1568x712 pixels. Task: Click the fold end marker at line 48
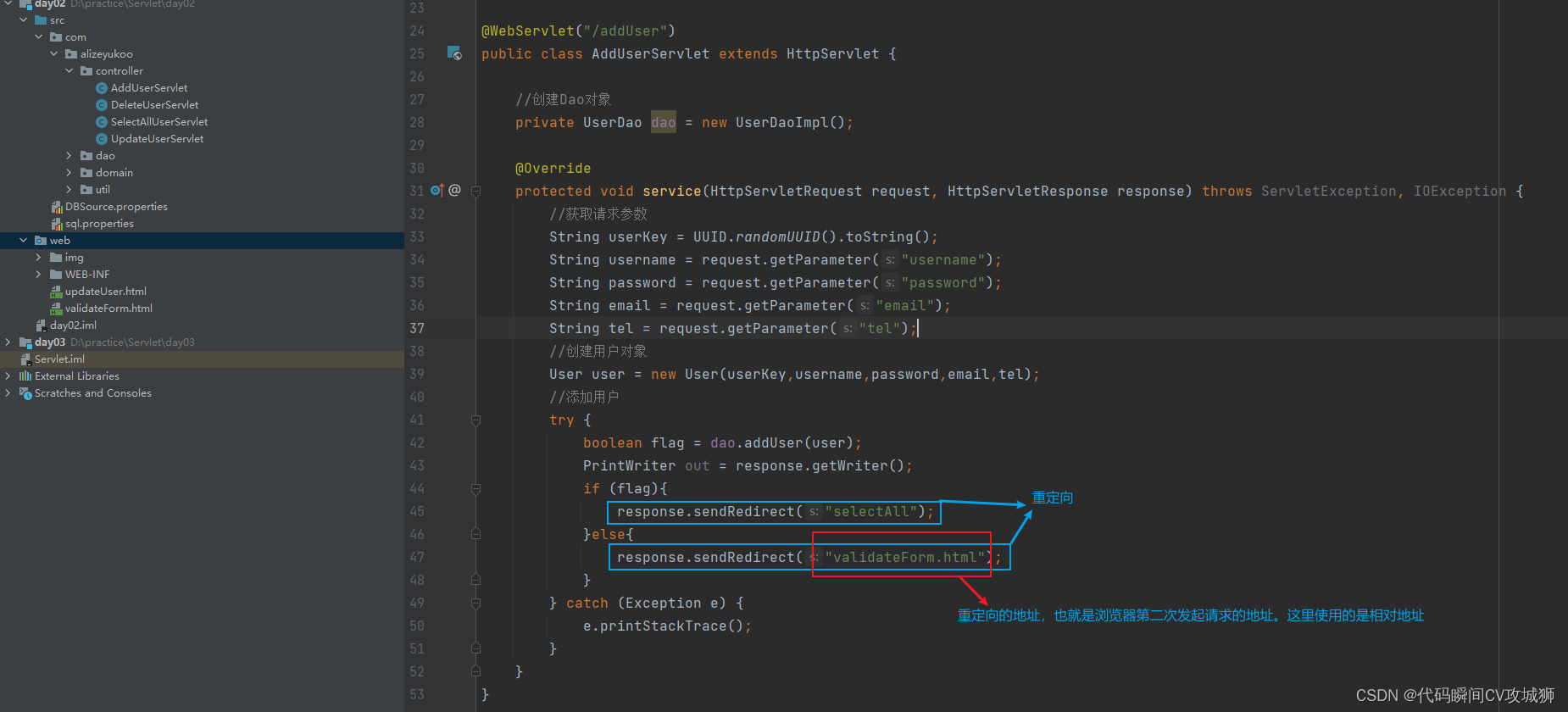[475, 581]
